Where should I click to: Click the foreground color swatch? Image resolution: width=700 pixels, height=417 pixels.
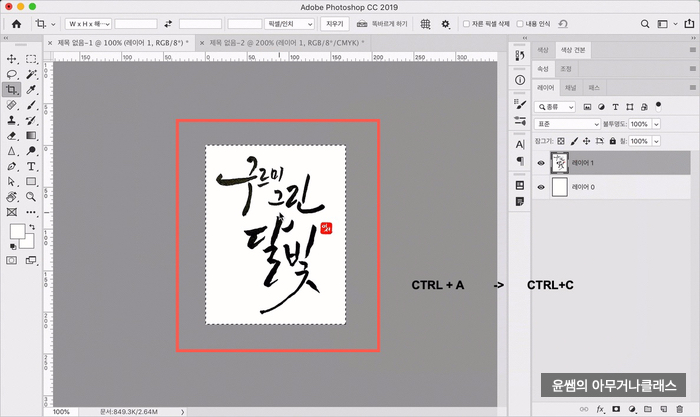pos(17,231)
